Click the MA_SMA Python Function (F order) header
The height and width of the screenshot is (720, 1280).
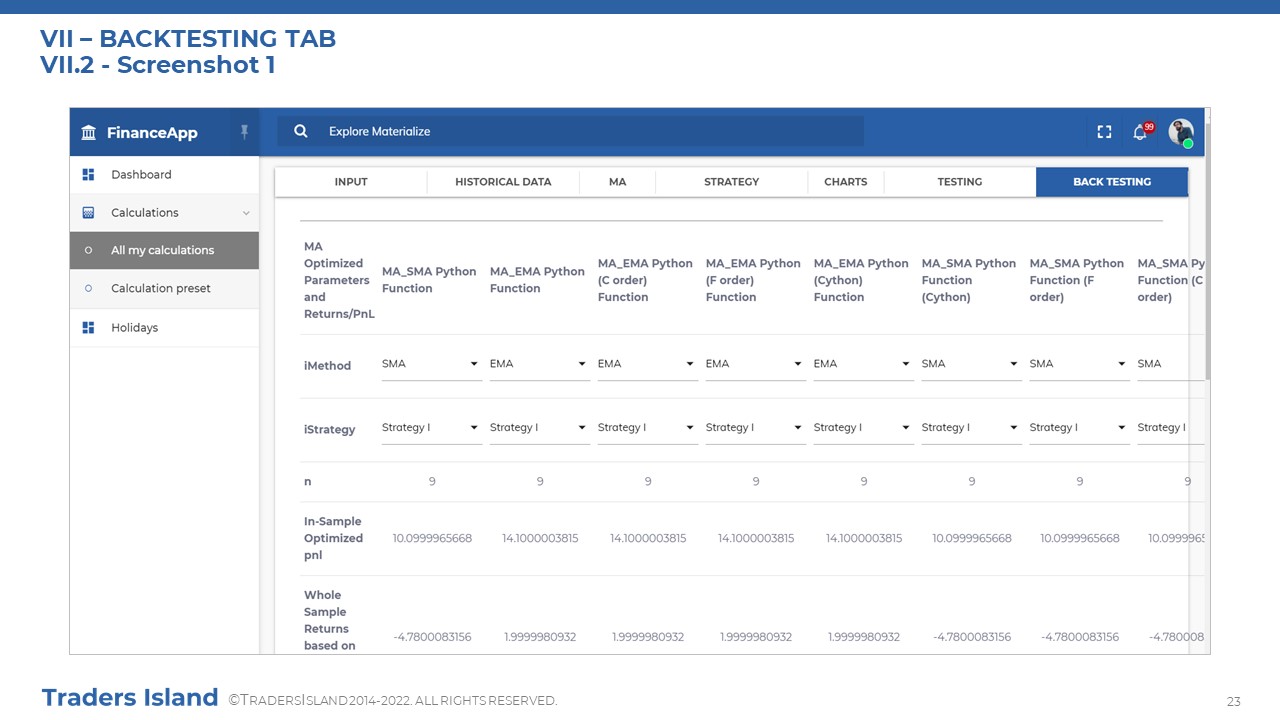(1077, 280)
